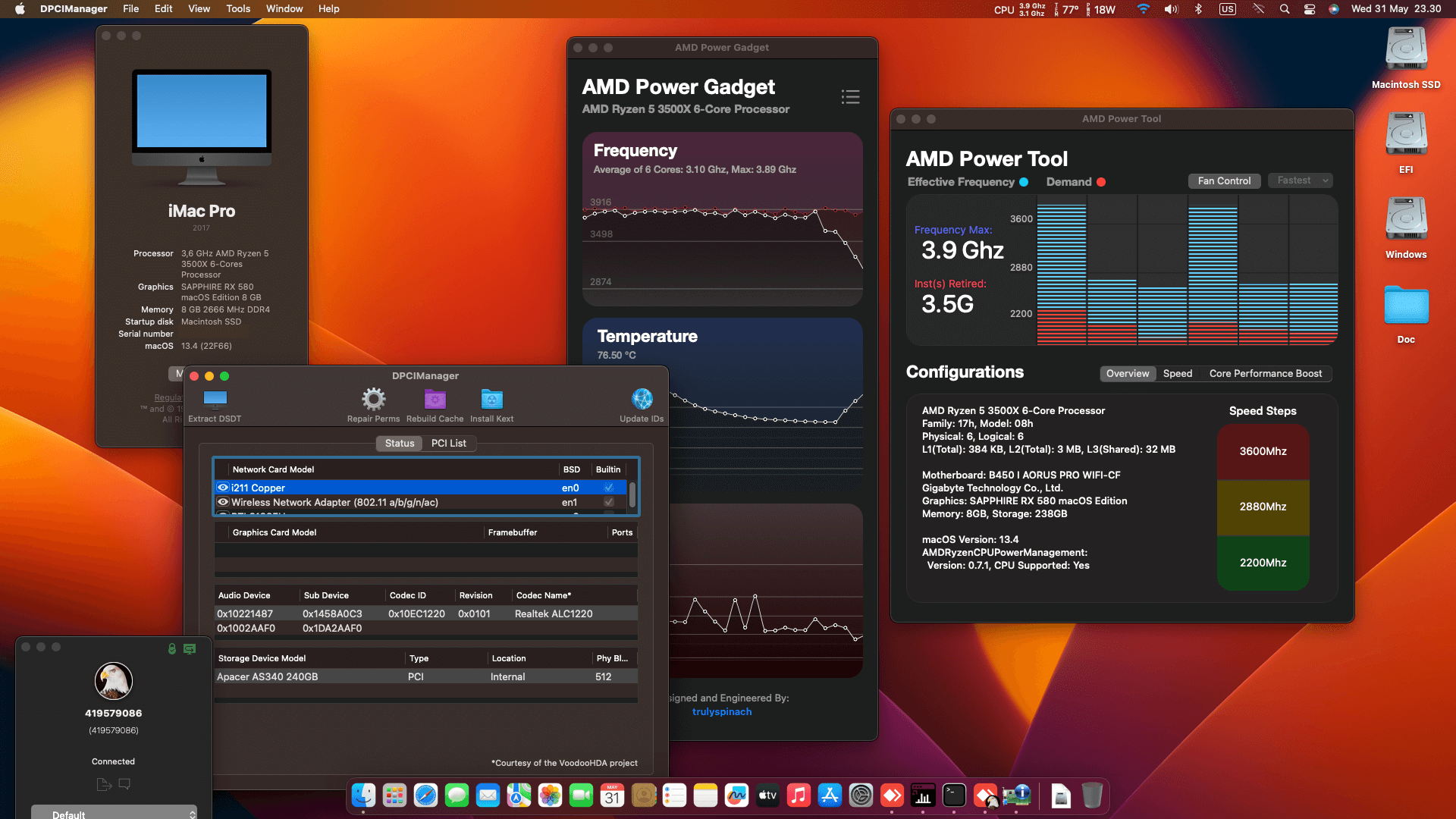
Task: Switch to the PCI List tab
Action: tap(449, 443)
